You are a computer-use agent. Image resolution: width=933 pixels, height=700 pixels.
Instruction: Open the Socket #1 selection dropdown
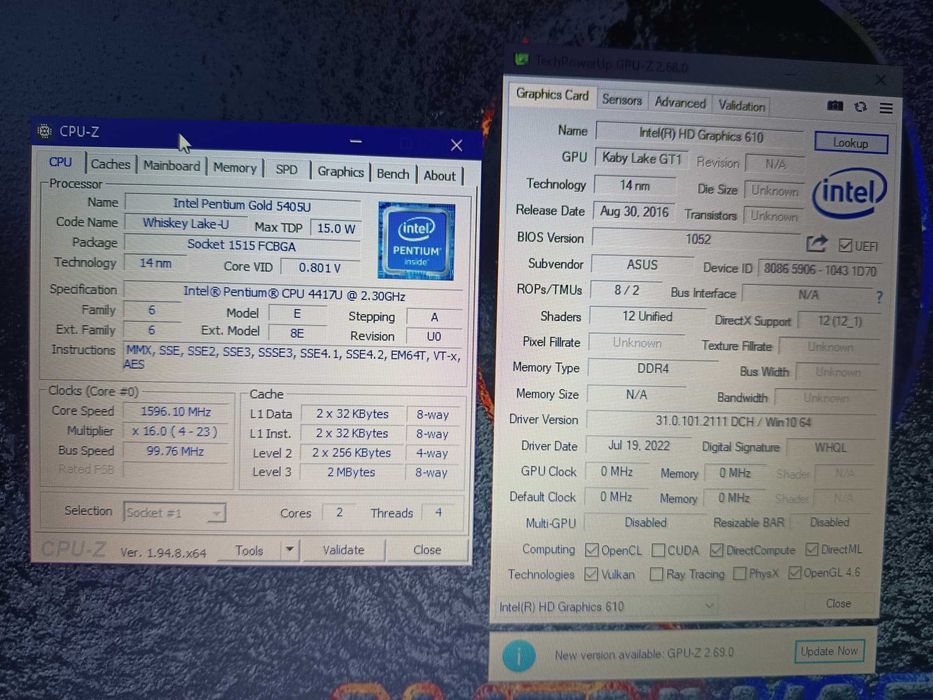pos(174,512)
